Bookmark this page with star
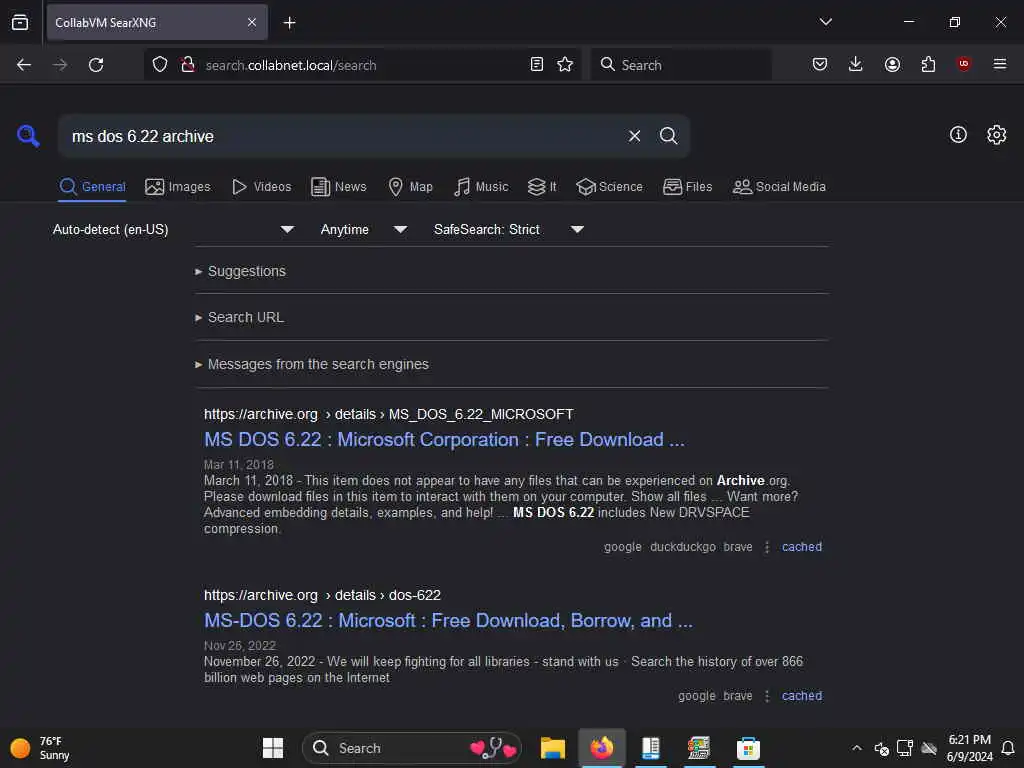 click(565, 64)
